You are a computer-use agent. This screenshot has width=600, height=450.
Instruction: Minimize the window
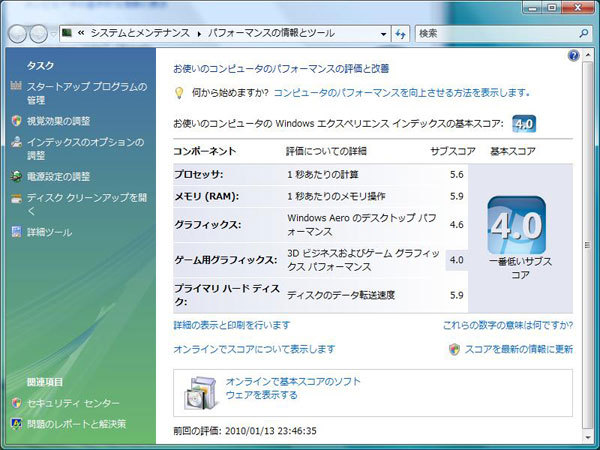[x=534, y=7]
